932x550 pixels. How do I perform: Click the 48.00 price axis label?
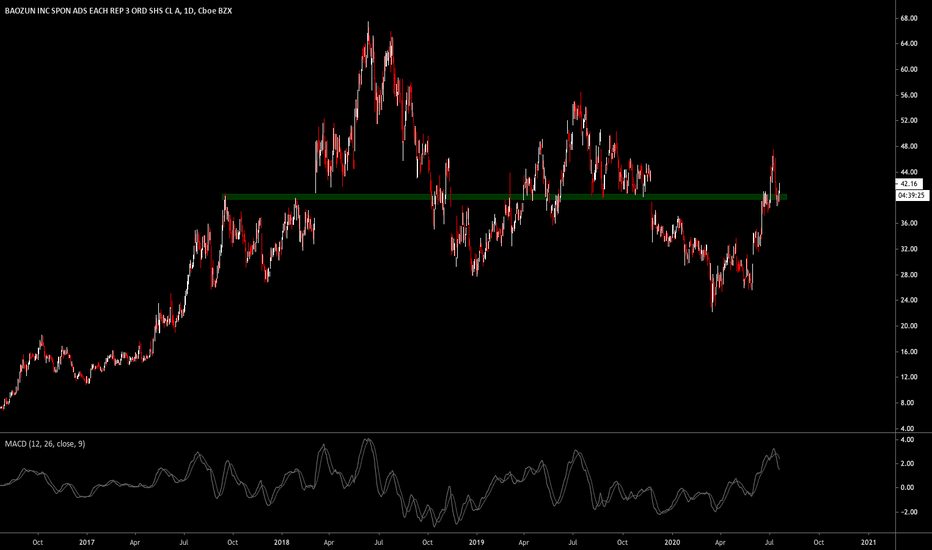(908, 146)
